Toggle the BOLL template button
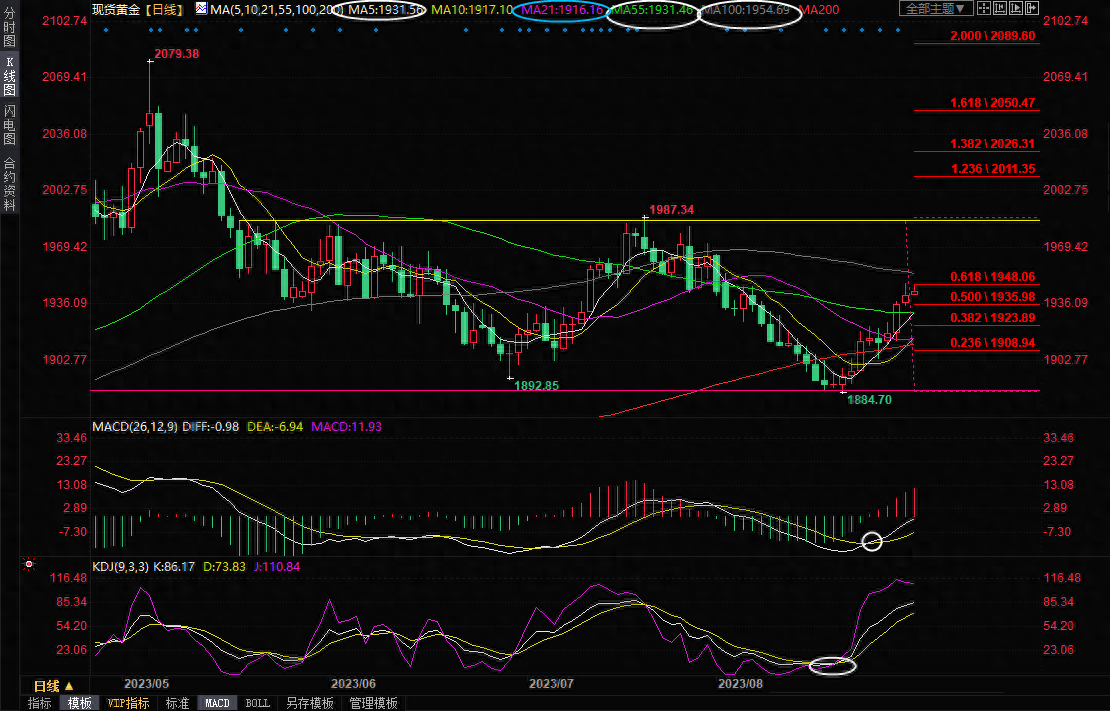This screenshot has width=1110, height=711. pyautogui.click(x=257, y=703)
